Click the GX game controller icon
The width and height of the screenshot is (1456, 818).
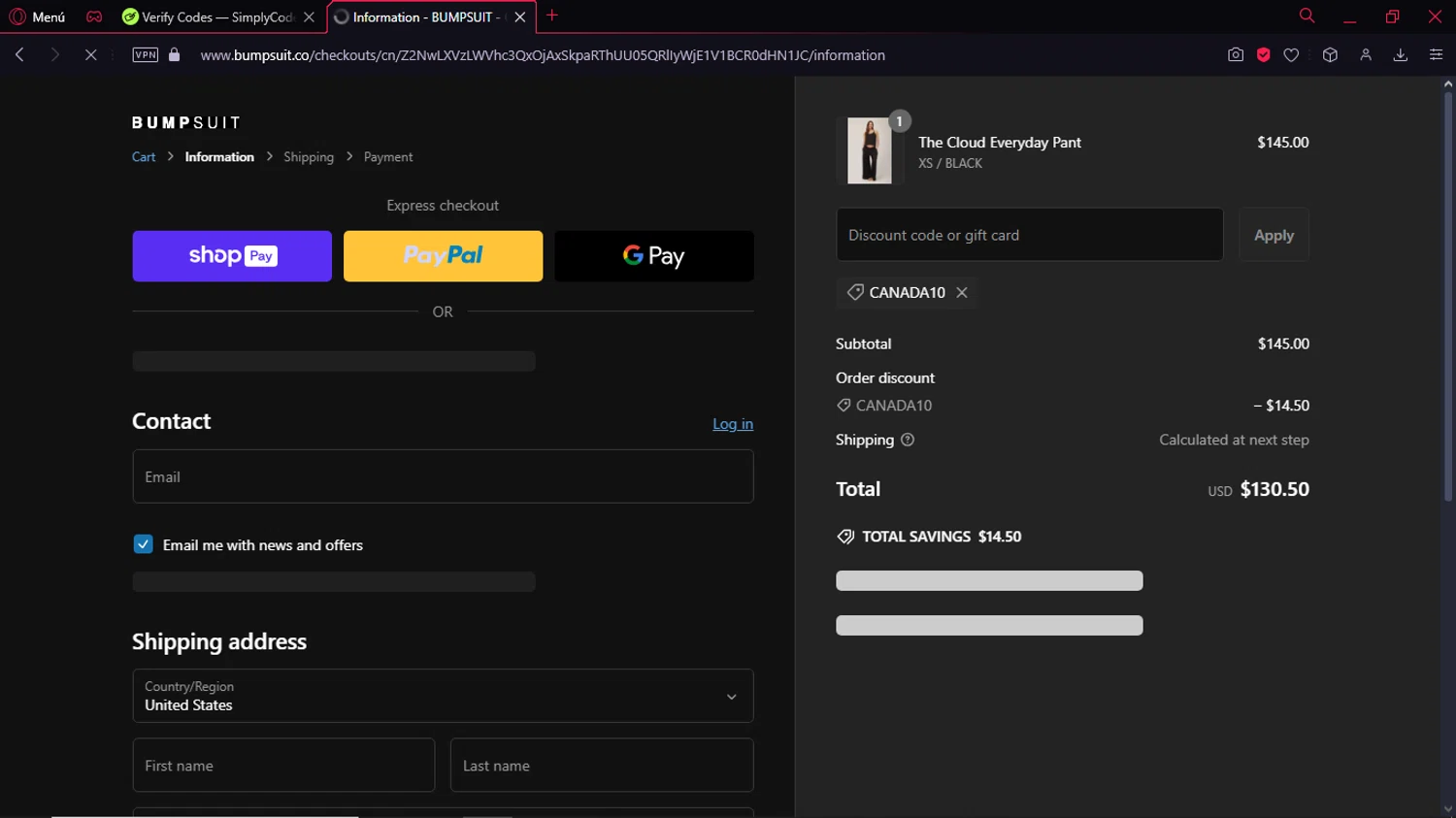point(94,16)
